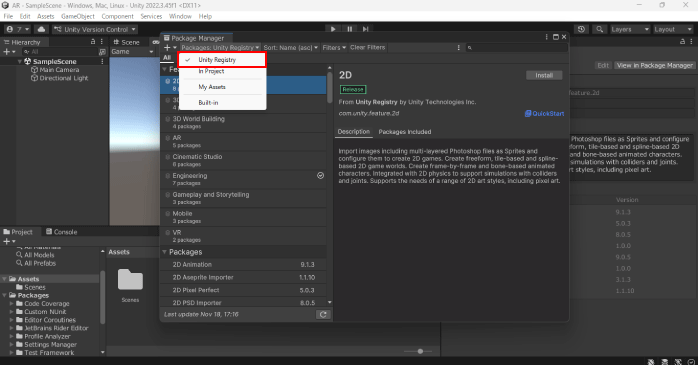Click the Step frame button
The height and width of the screenshot is (365, 698).
coord(365,29)
